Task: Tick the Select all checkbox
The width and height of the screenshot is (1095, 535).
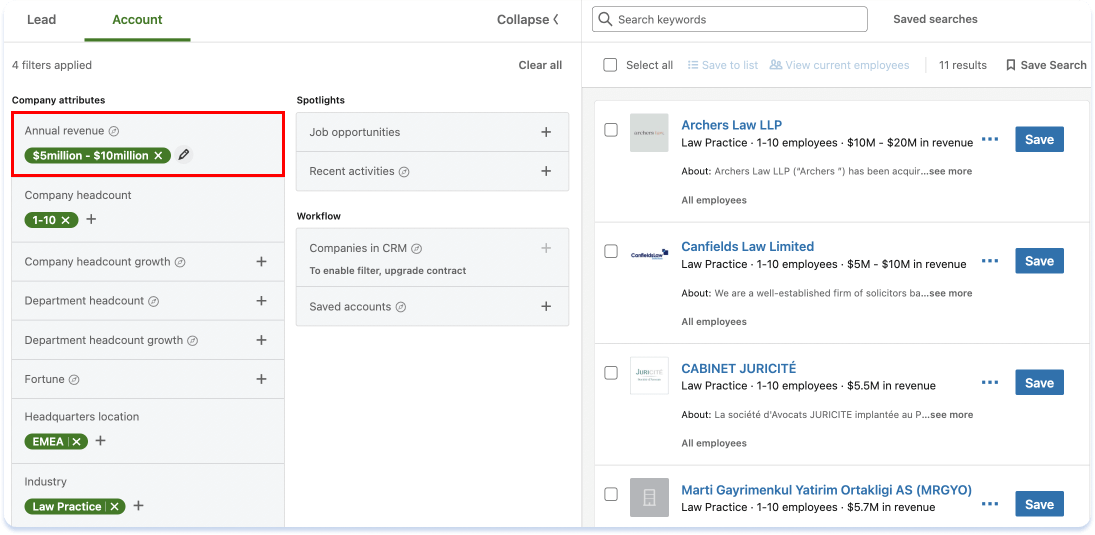Action: [610, 65]
